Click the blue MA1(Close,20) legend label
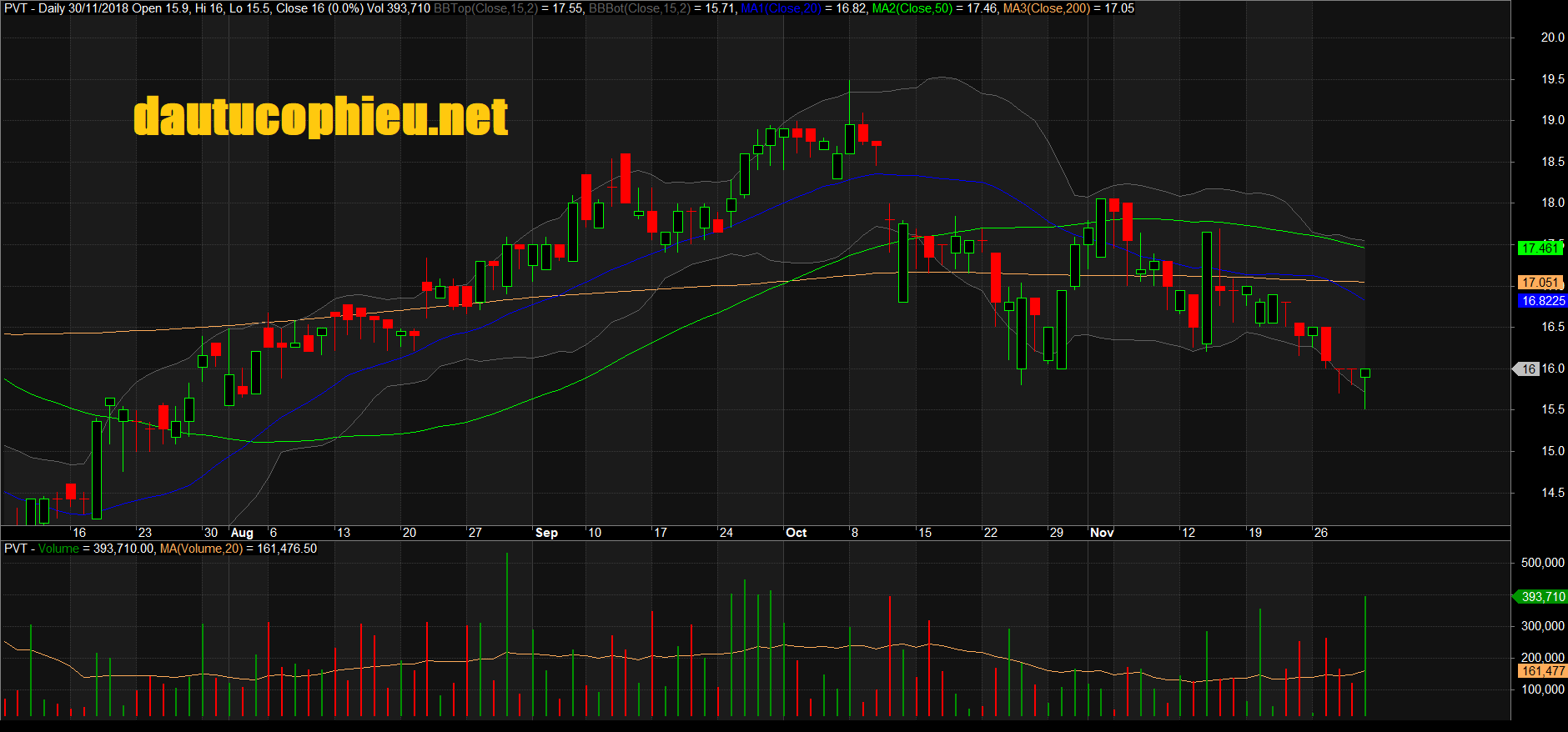 (x=781, y=8)
